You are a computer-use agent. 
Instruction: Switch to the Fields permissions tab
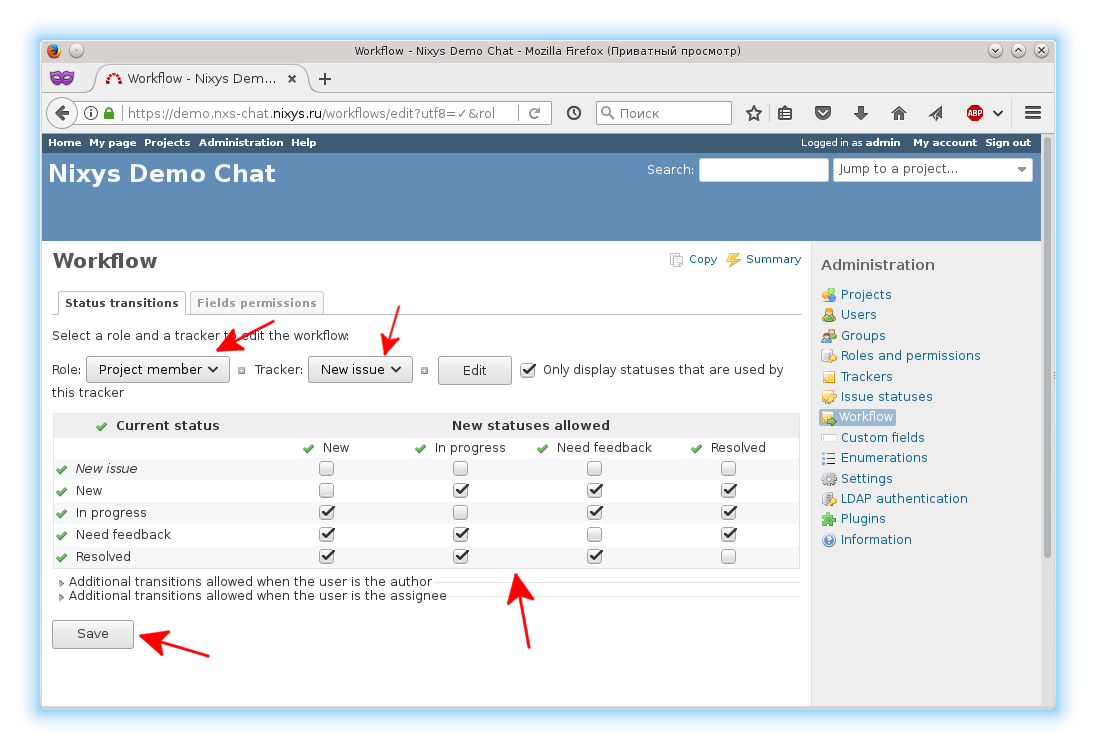tap(257, 303)
